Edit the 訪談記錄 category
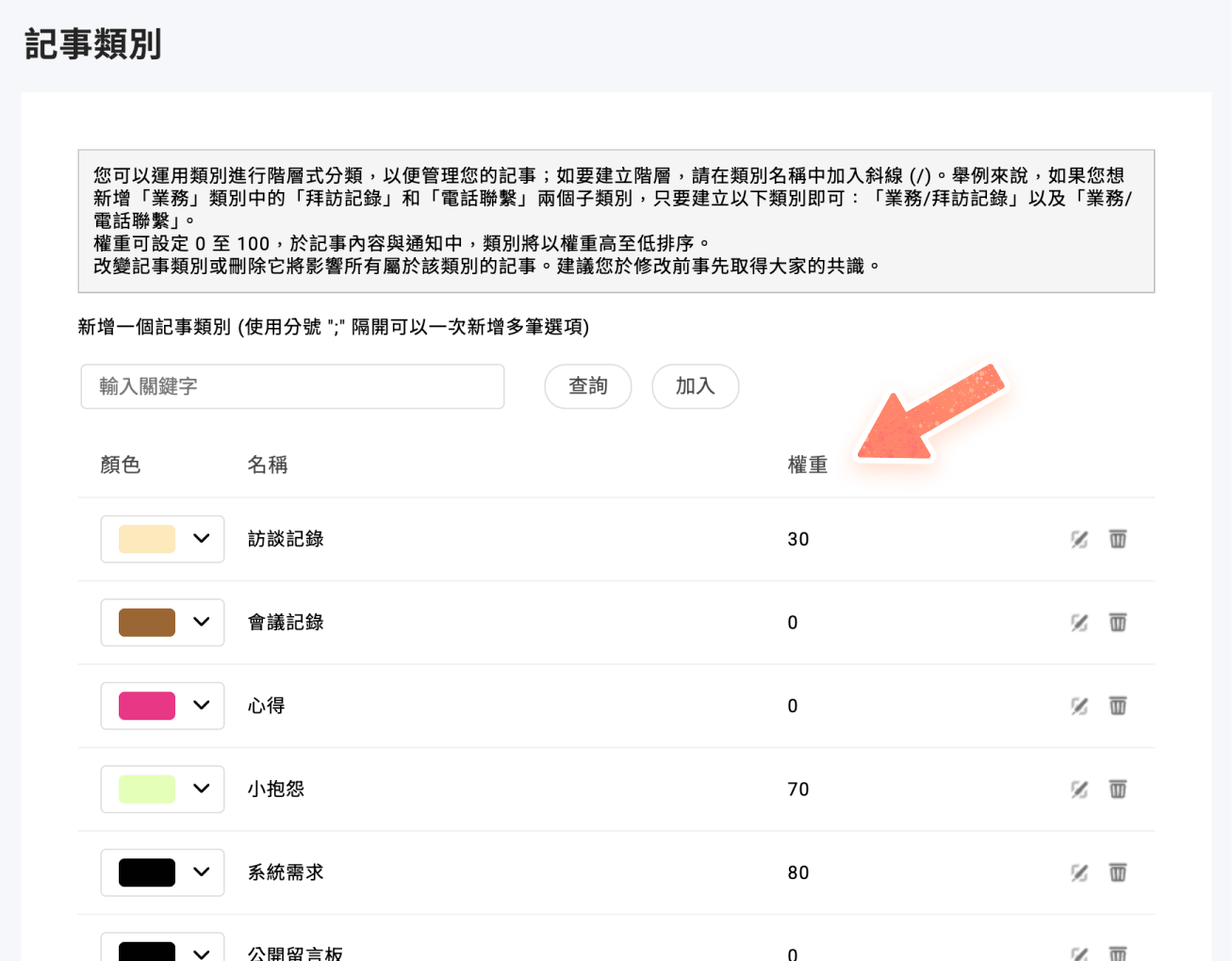1232x961 pixels. pos(1079,539)
